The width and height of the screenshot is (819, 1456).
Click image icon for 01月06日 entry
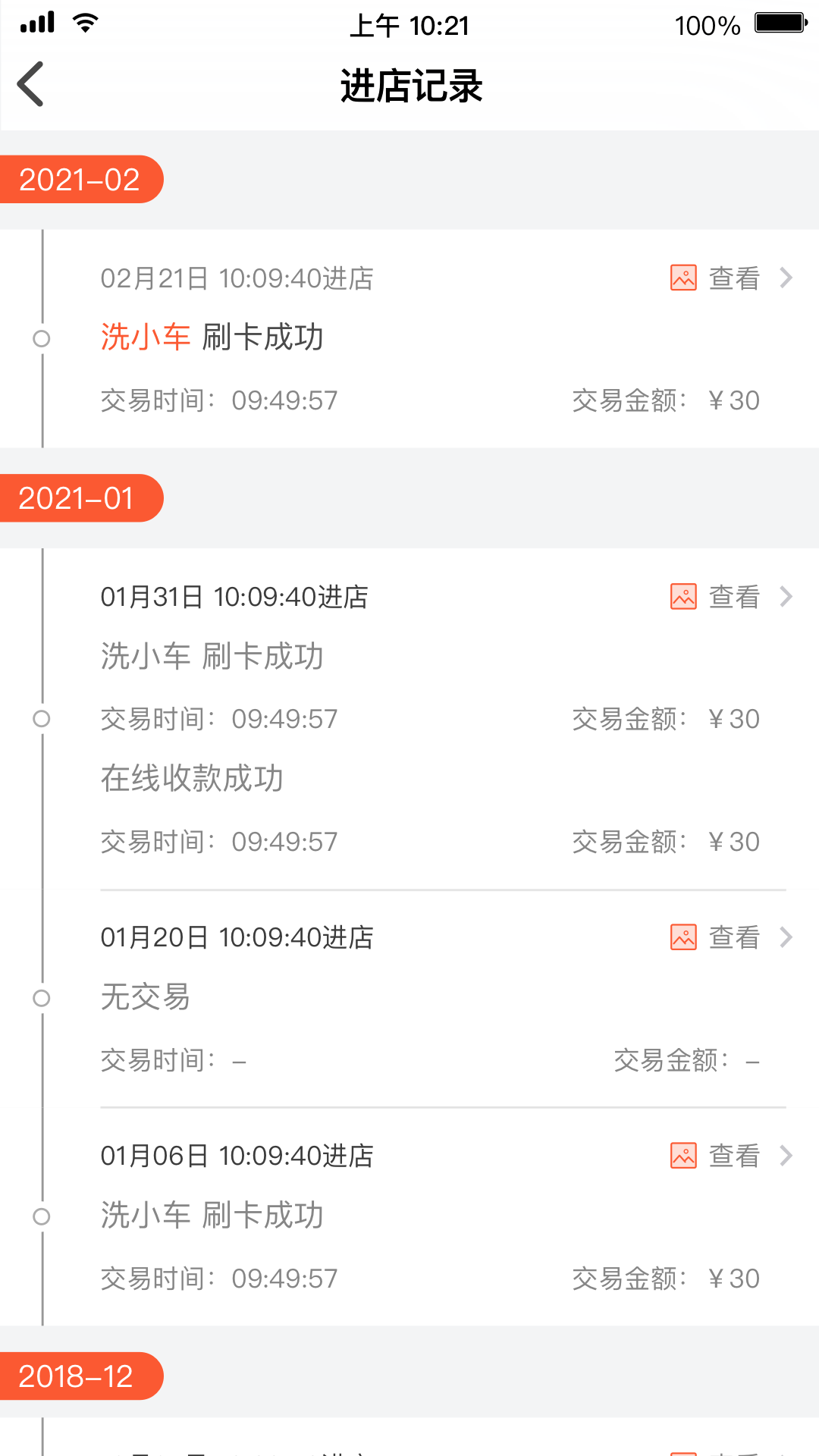(683, 1156)
